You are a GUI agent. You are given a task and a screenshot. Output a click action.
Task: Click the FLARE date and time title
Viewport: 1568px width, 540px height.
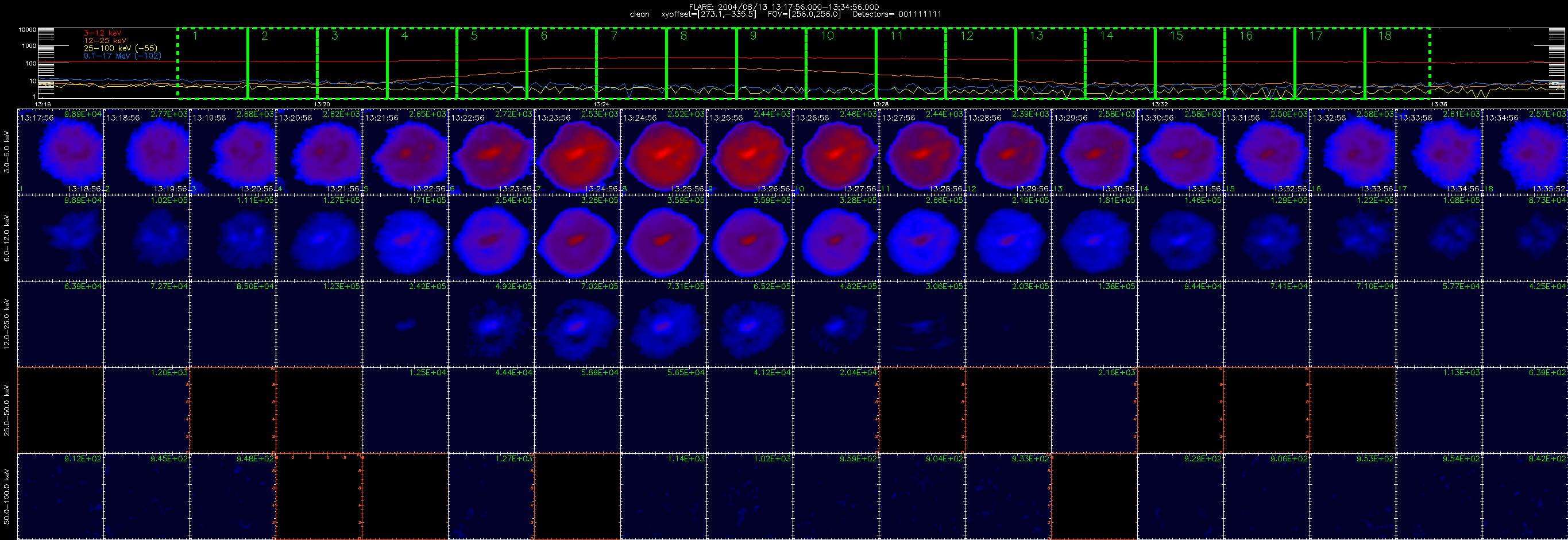[x=784, y=7]
